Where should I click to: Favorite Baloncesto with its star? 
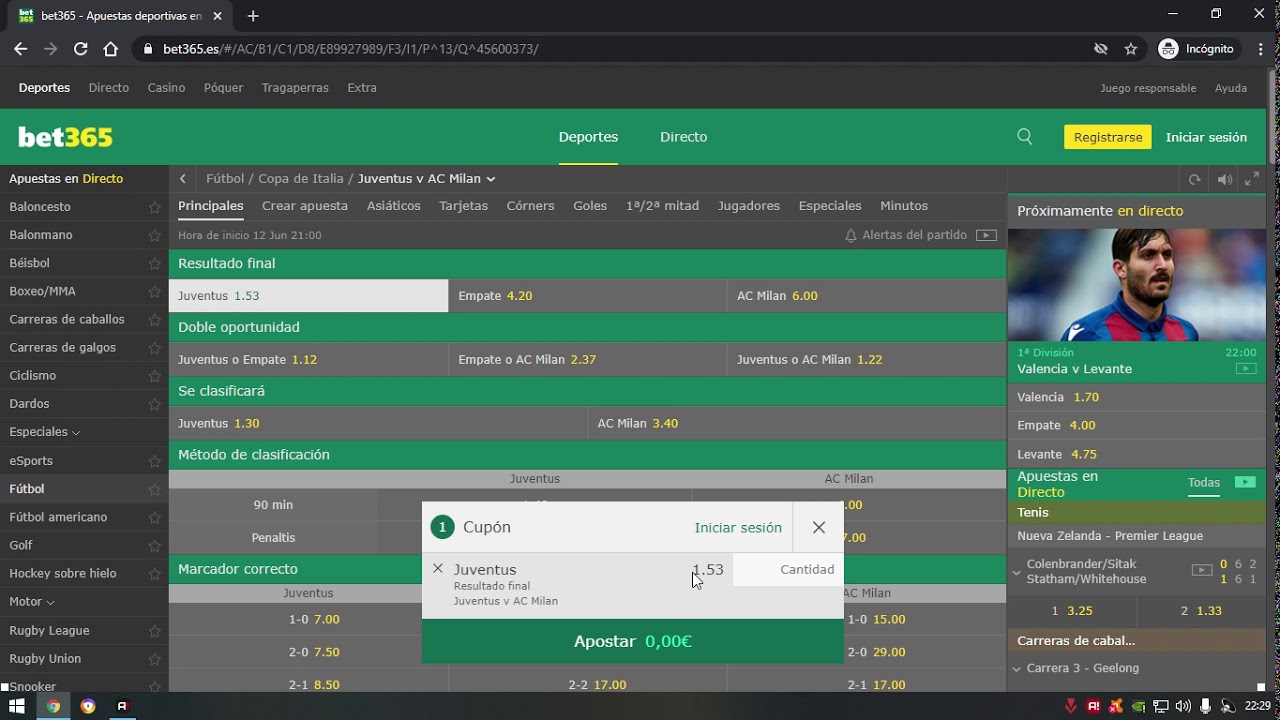pyautogui.click(x=154, y=207)
